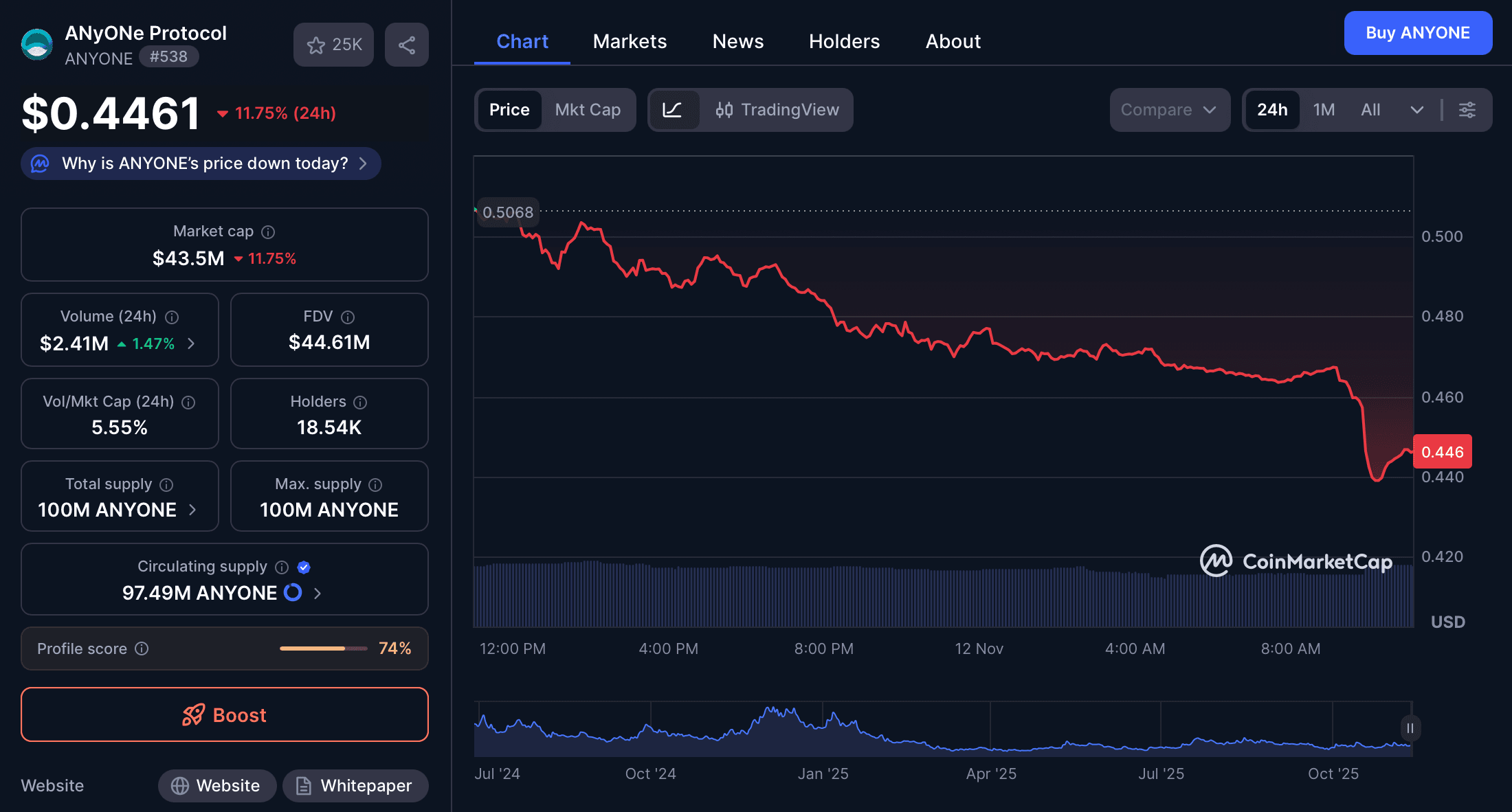Click the Buy ANYONE button
Viewport: 1512px width, 812px height.
tap(1417, 32)
